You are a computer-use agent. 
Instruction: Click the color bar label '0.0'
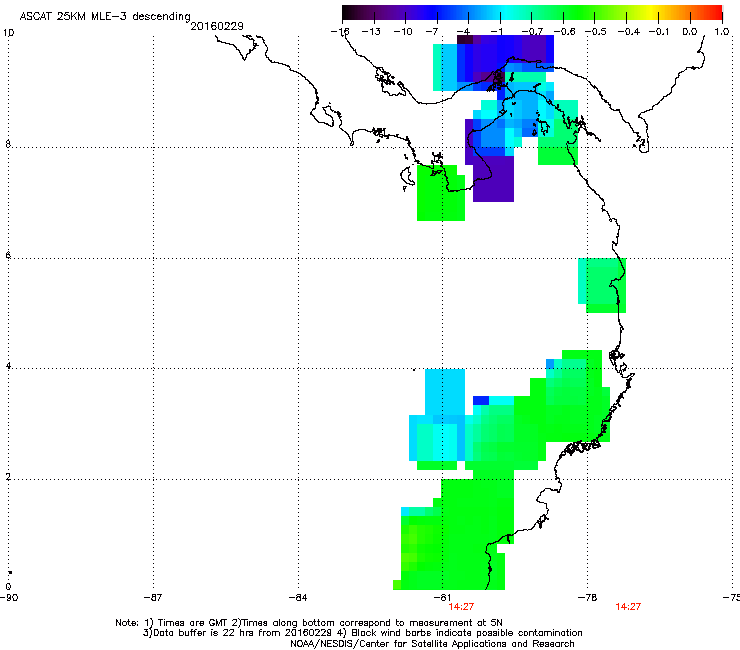coord(690,32)
